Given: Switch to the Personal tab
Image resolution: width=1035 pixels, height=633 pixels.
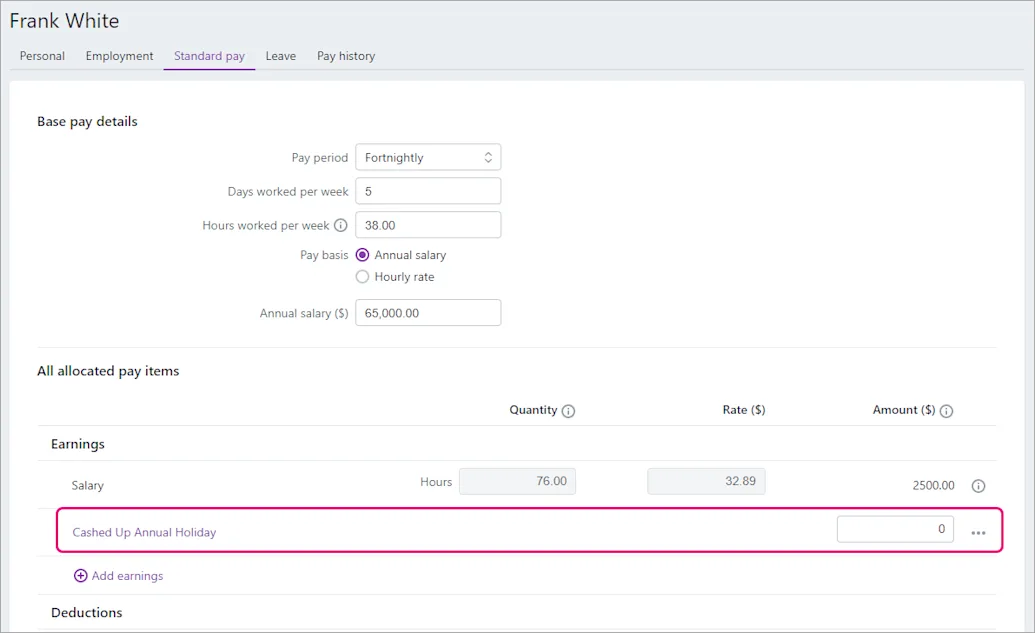Looking at the screenshot, I should 42,56.
